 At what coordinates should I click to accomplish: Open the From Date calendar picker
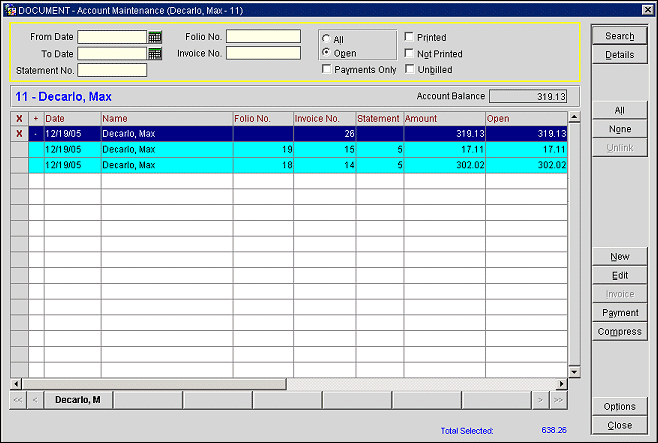point(155,37)
